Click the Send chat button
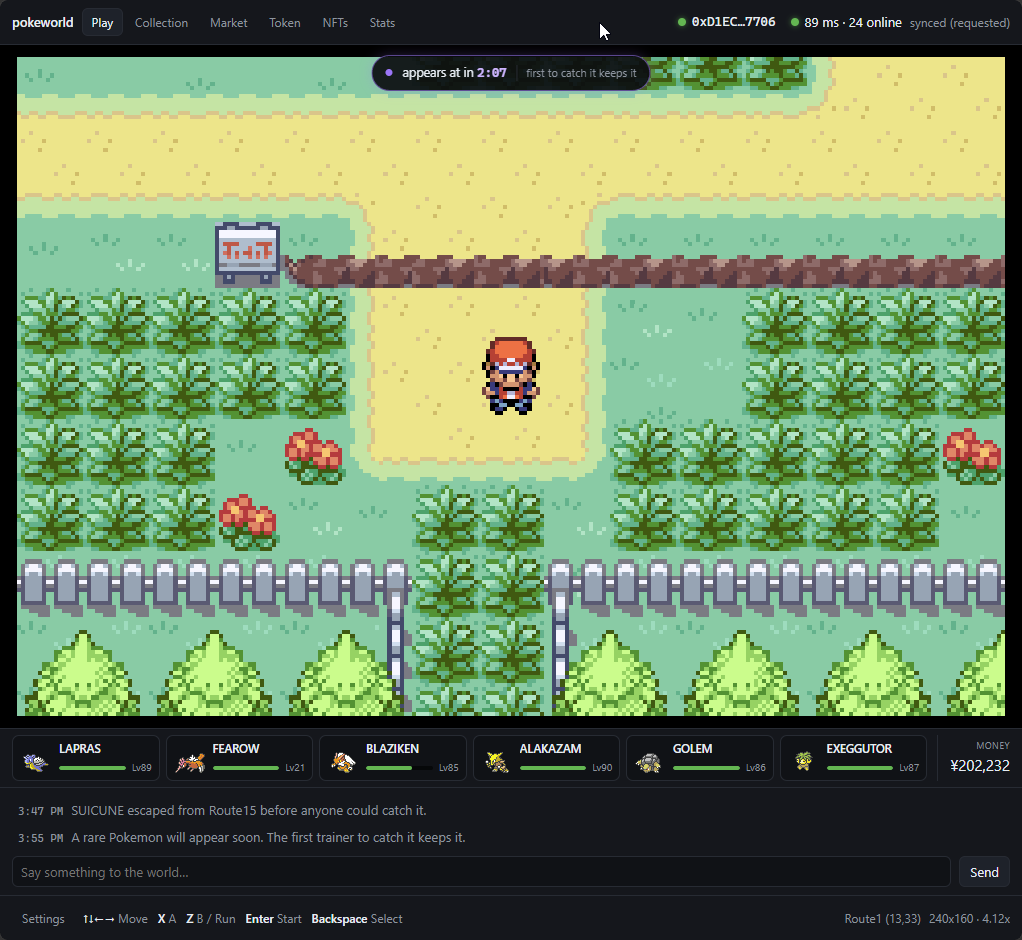The height and width of the screenshot is (940, 1022). (x=984, y=872)
